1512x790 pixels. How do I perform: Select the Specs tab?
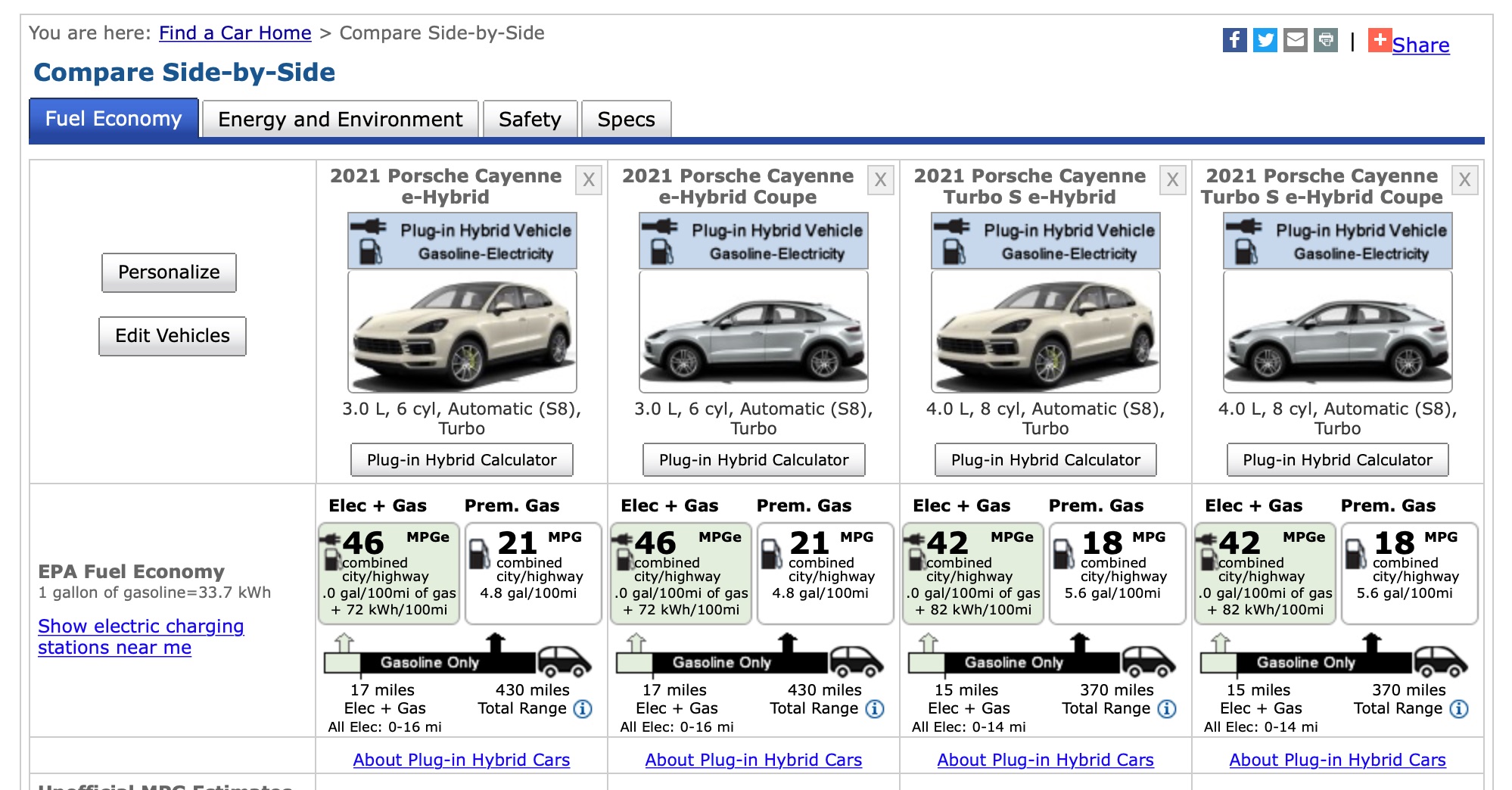coord(627,120)
